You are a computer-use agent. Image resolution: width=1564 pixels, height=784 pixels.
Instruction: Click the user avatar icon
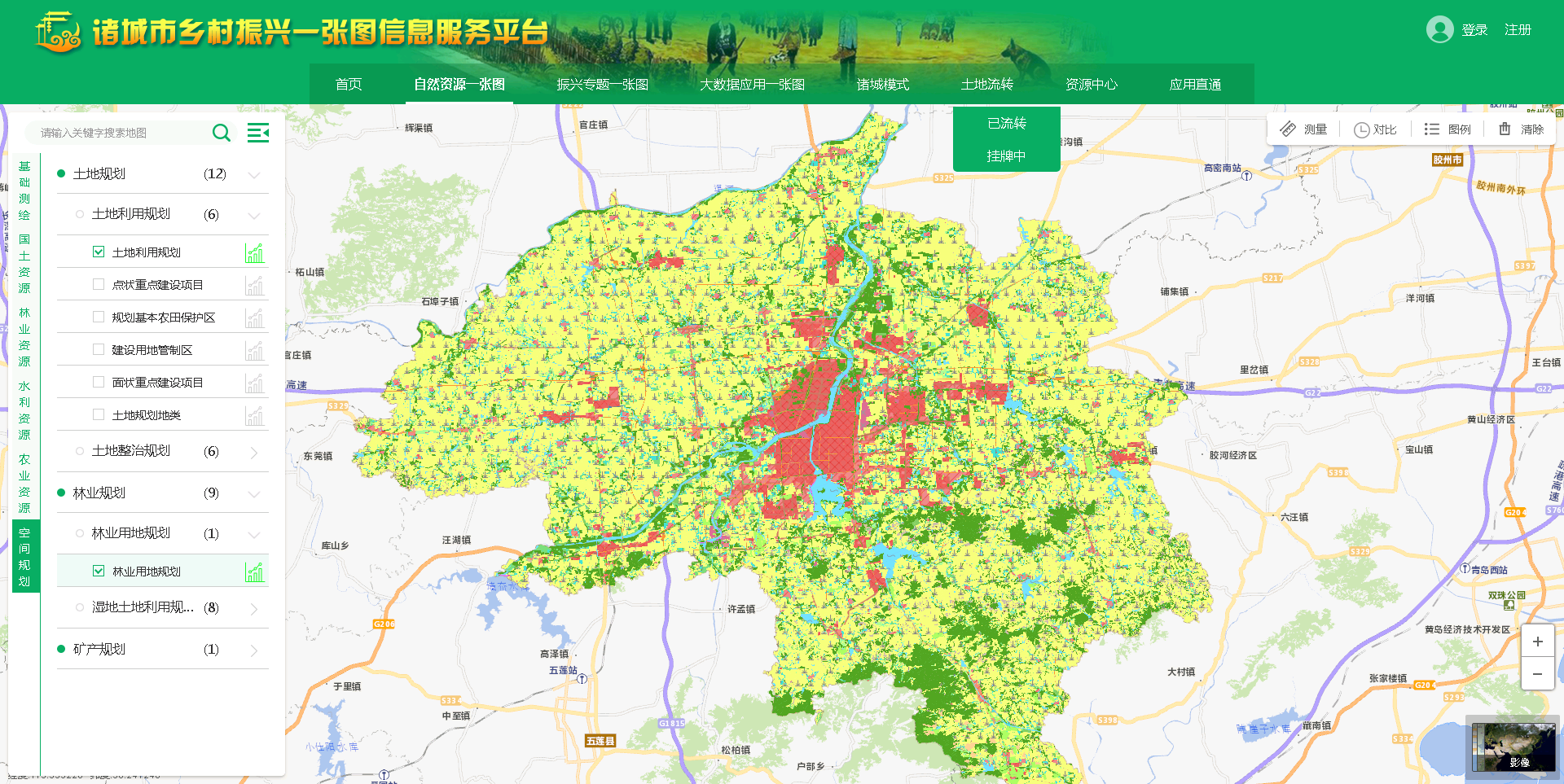pos(1439,30)
